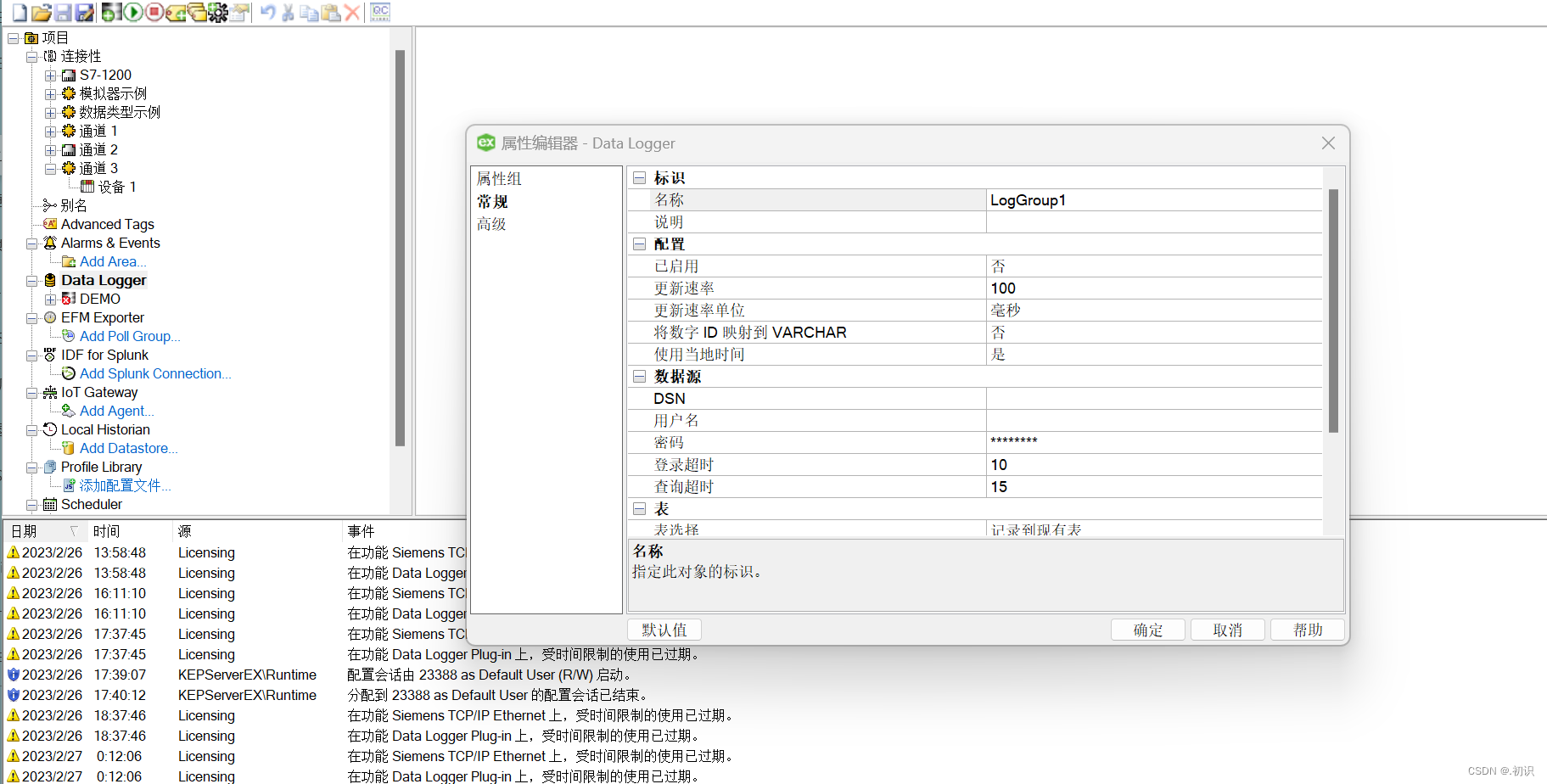The image size is (1547, 784).
Task: Select the S7-1200 channel
Action: pyautogui.click(x=105, y=75)
